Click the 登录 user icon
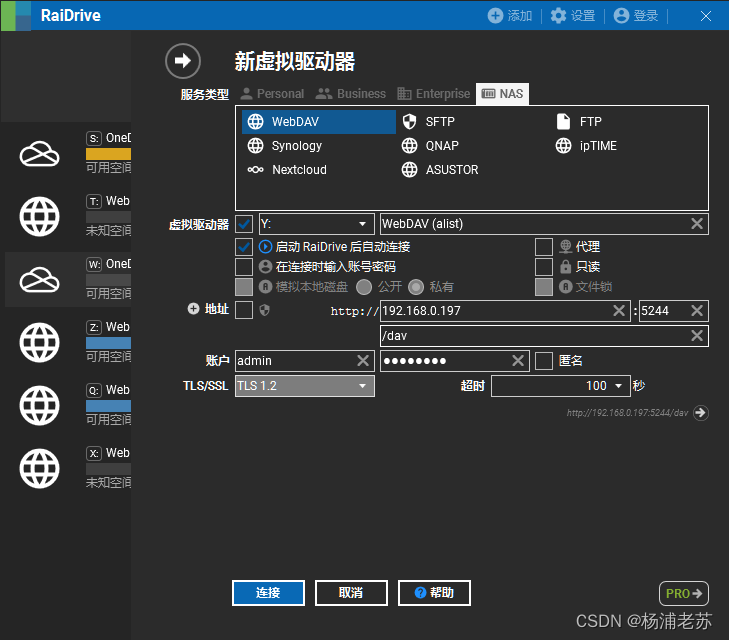This screenshot has width=729, height=640. (x=621, y=15)
